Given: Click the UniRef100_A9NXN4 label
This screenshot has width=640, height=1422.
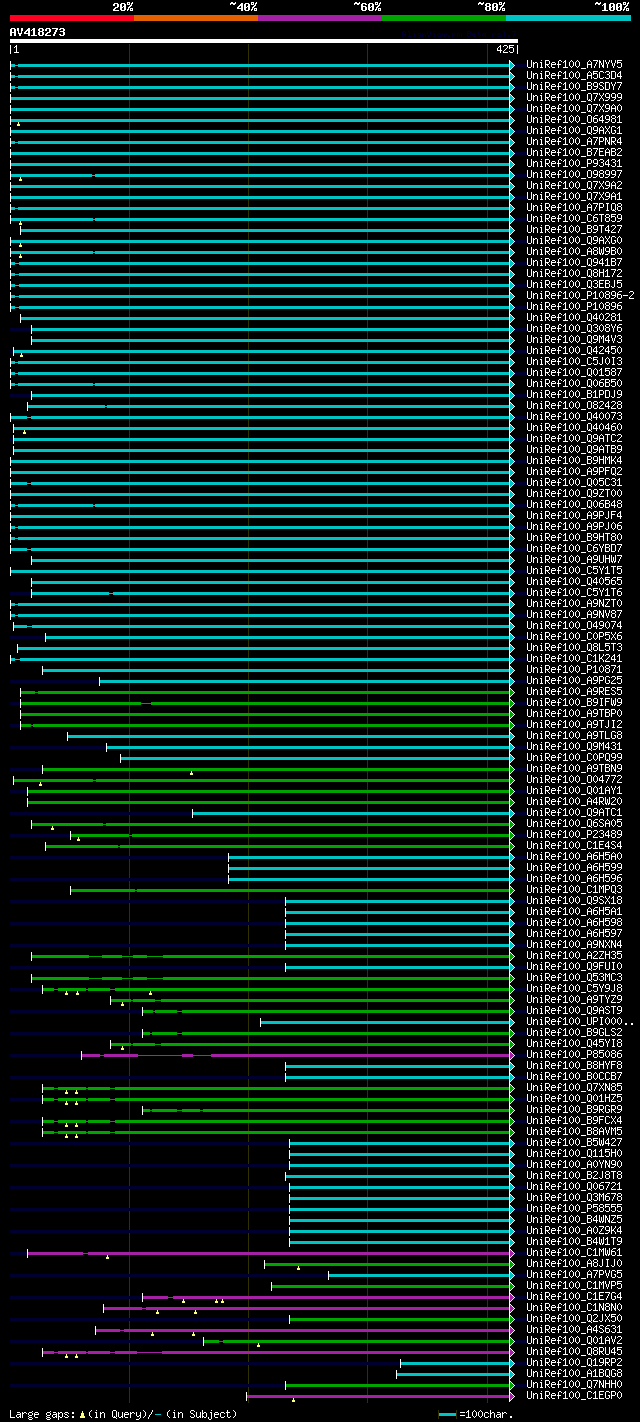Looking at the screenshot, I should click(574, 944).
